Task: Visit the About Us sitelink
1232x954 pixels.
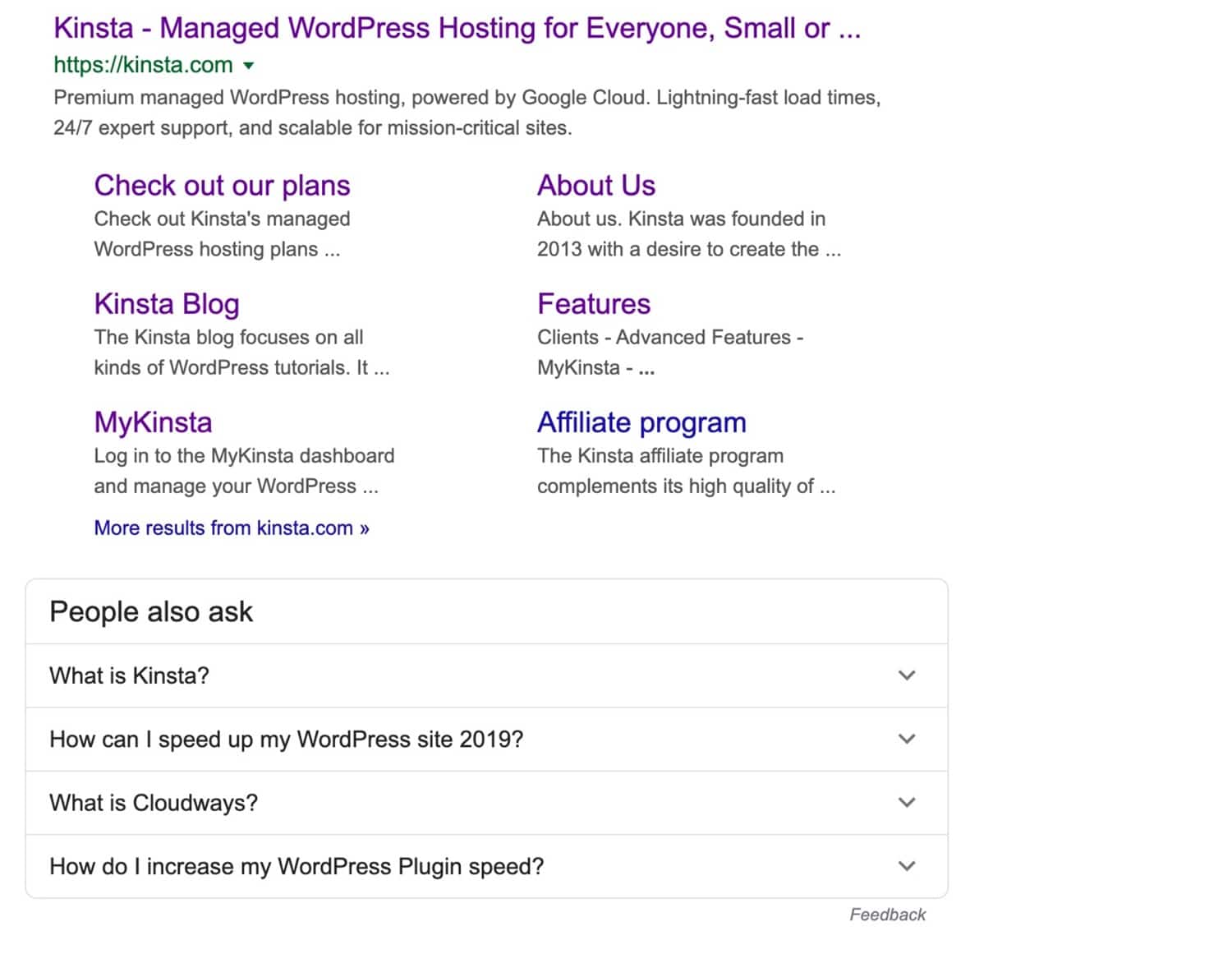Action: 595,185
